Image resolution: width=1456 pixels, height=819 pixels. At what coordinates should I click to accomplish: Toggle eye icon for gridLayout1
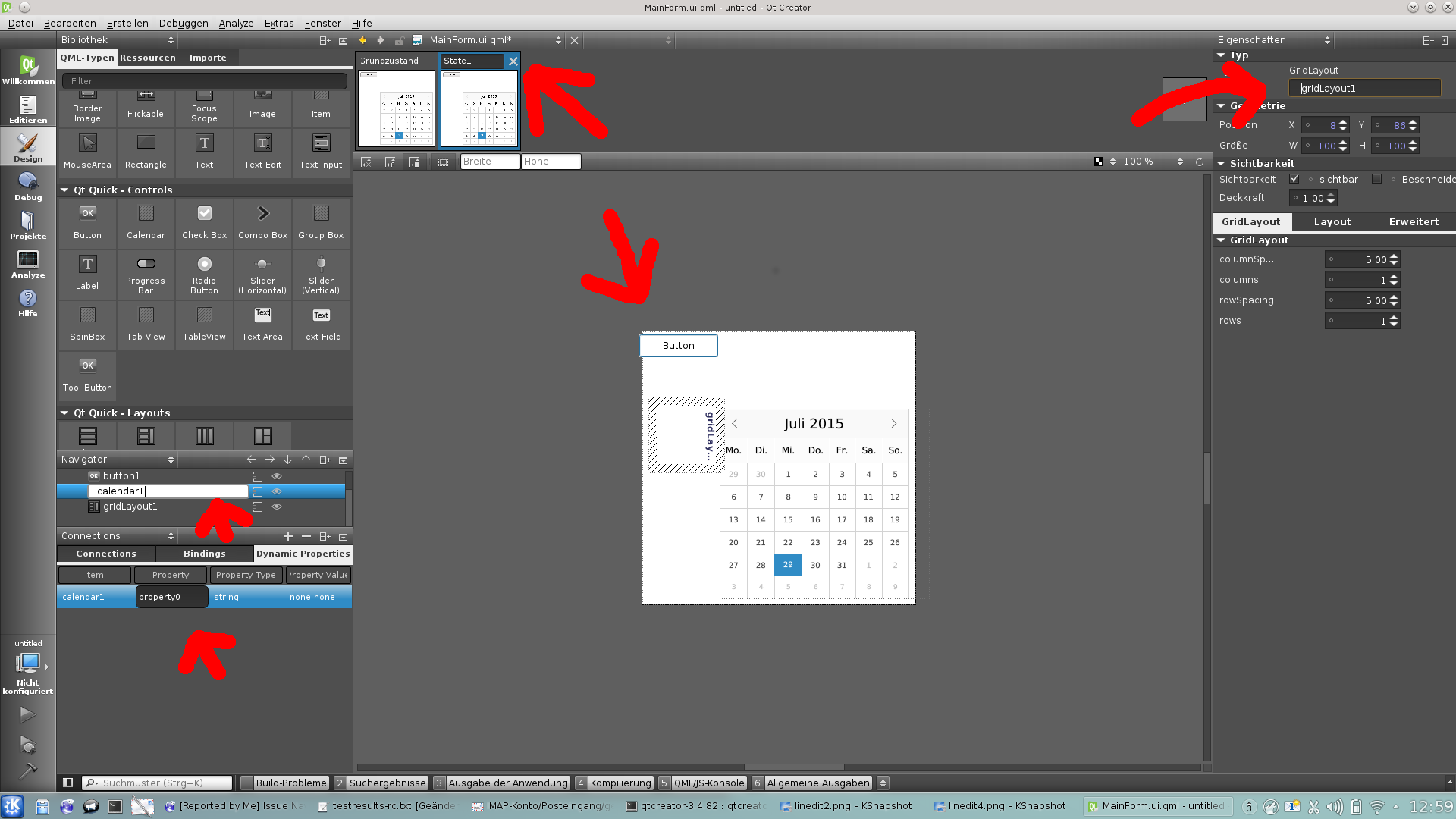click(277, 507)
